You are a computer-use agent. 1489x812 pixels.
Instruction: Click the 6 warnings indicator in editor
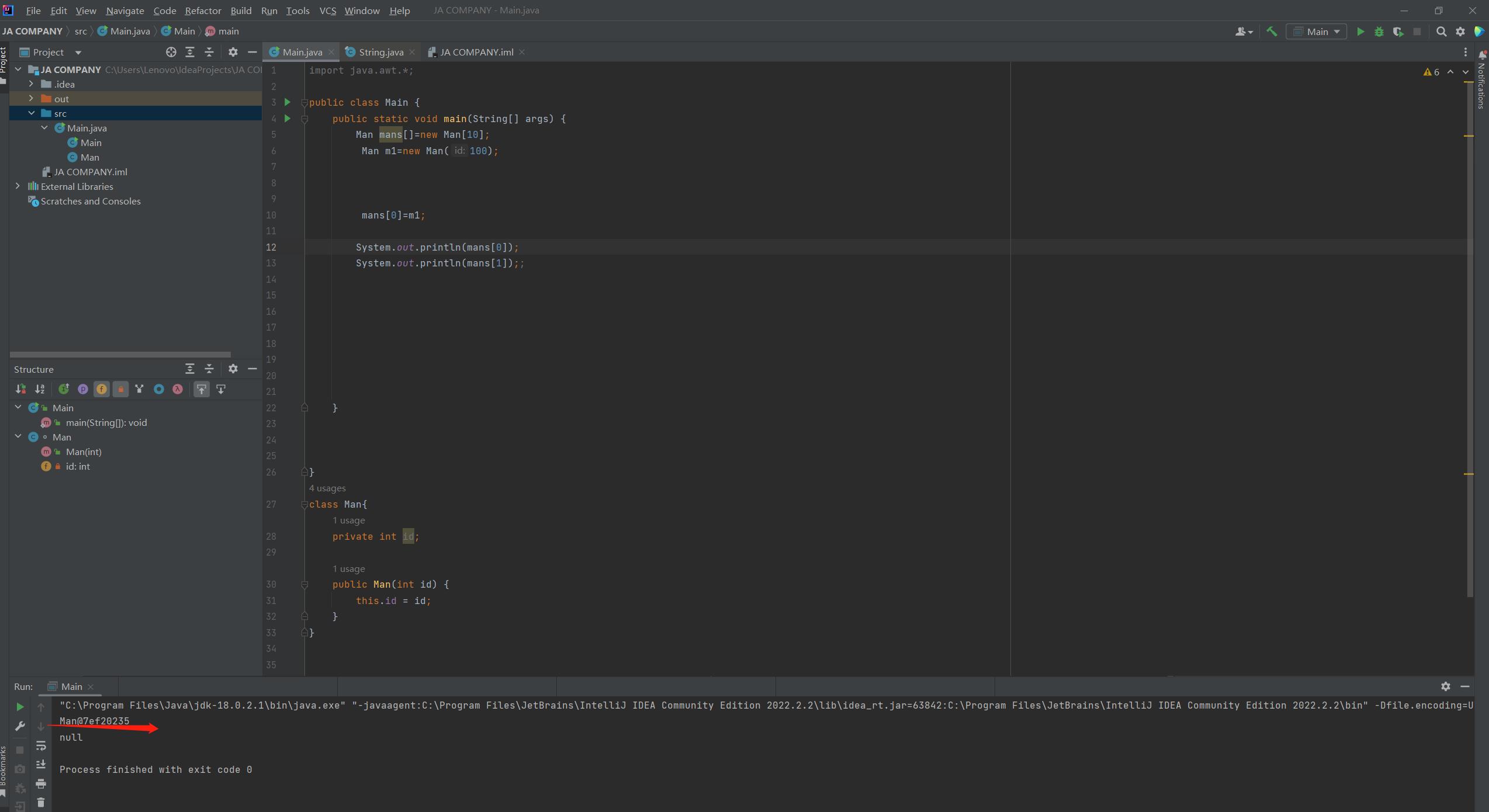pyautogui.click(x=1431, y=72)
